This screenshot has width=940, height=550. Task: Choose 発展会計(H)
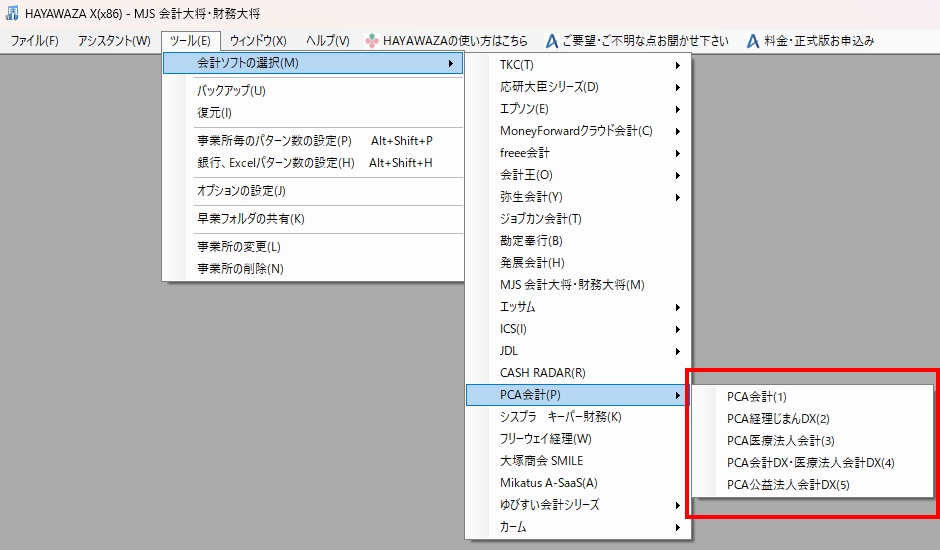(x=578, y=263)
